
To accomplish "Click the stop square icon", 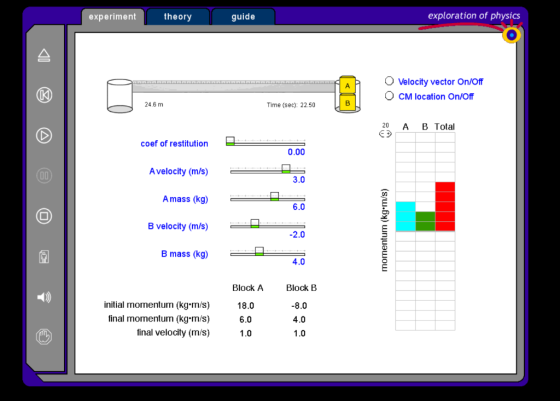I will (x=44, y=216).
